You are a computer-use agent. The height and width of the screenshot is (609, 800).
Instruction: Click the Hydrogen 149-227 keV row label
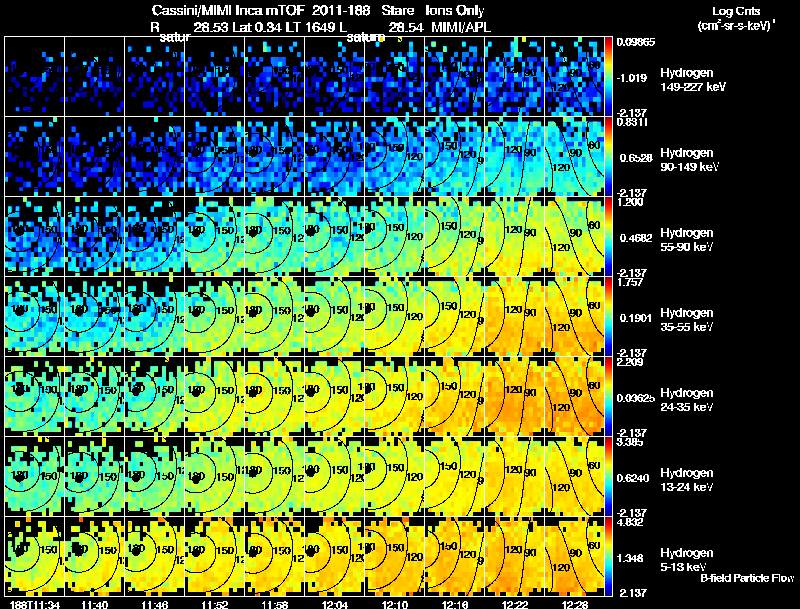[x=693, y=80]
